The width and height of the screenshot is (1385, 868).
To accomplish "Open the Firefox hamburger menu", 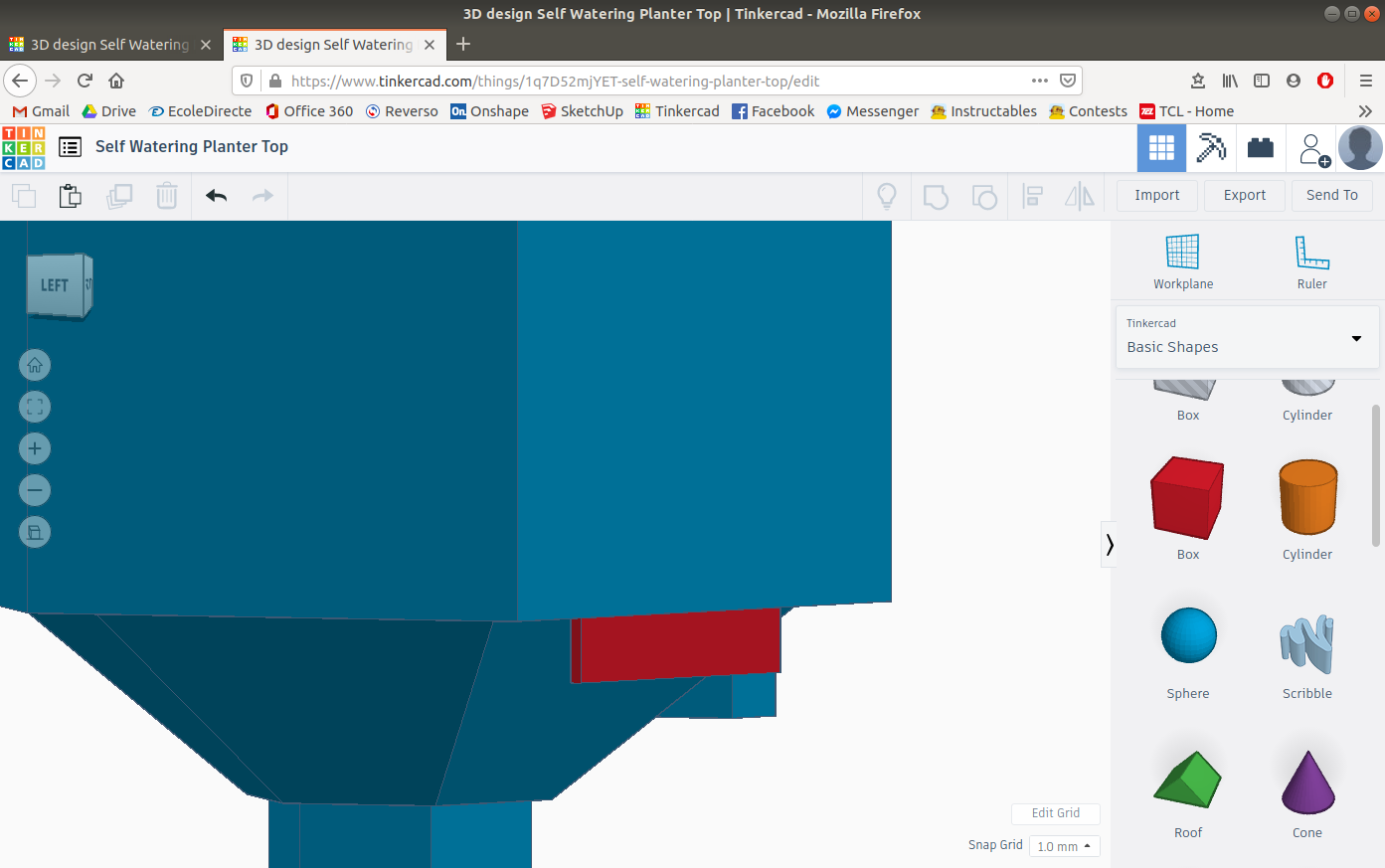I will pyautogui.click(x=1368, y=81).
